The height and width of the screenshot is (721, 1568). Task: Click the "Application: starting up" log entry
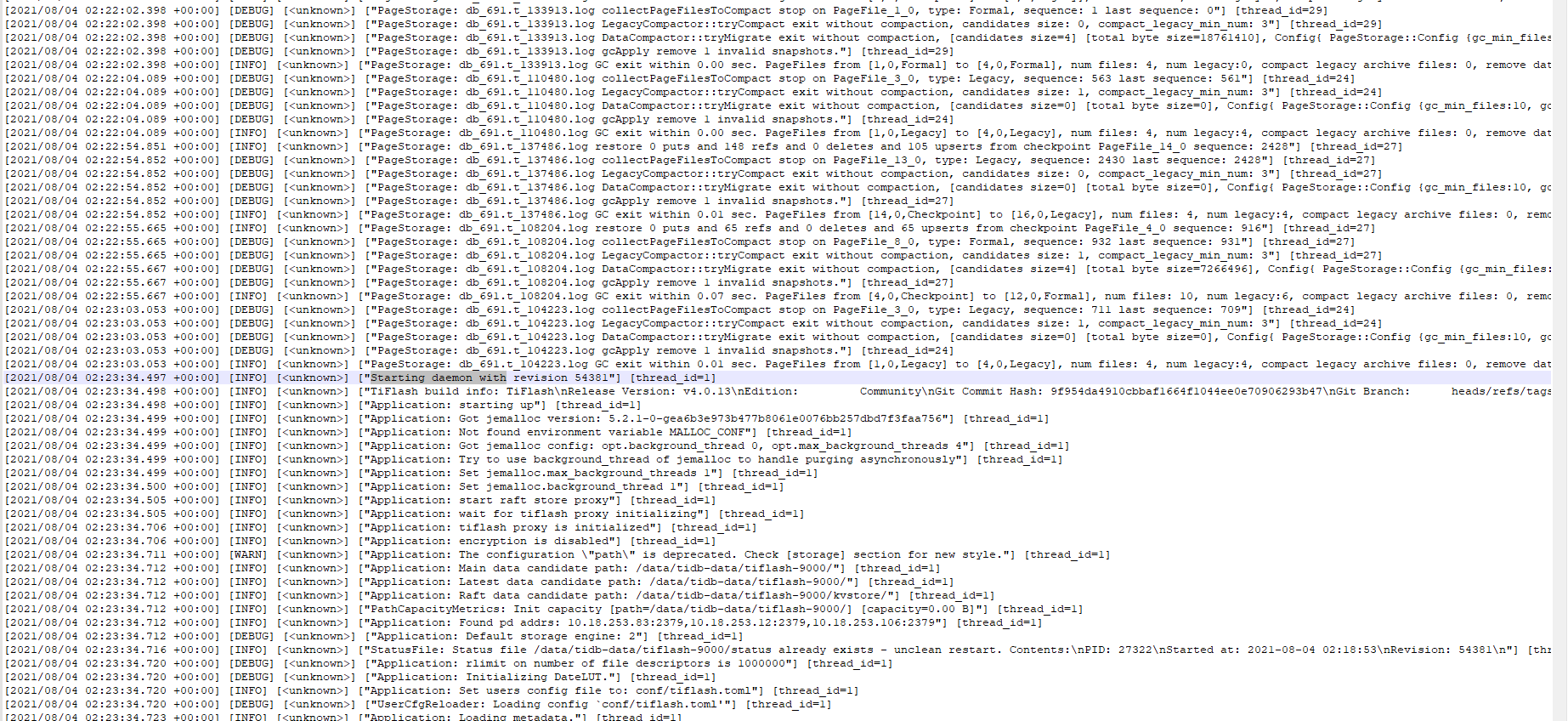pyautogui.click(x=323, y=405)
